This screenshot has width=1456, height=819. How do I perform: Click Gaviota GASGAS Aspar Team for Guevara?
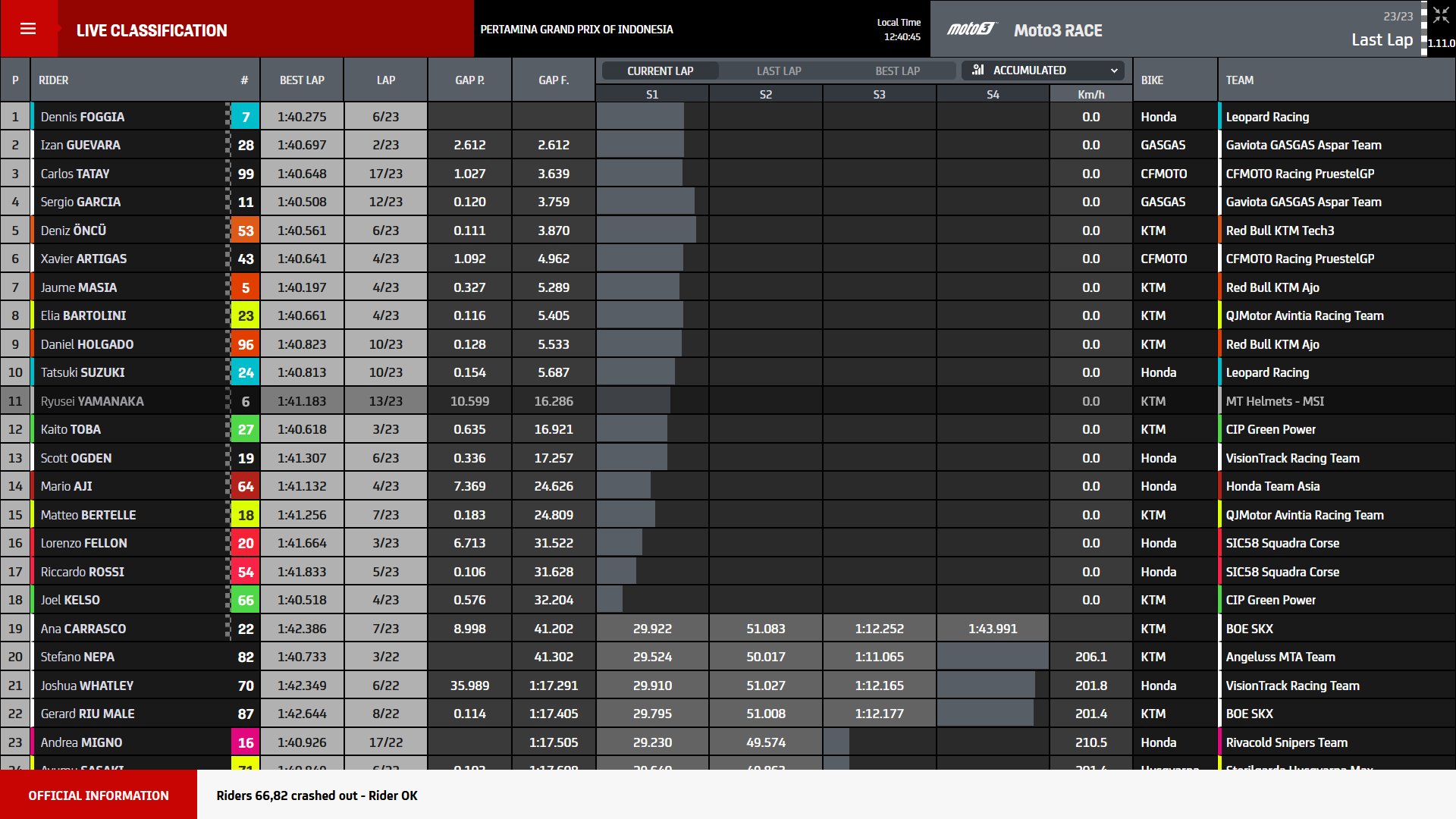coord(1304,145)
